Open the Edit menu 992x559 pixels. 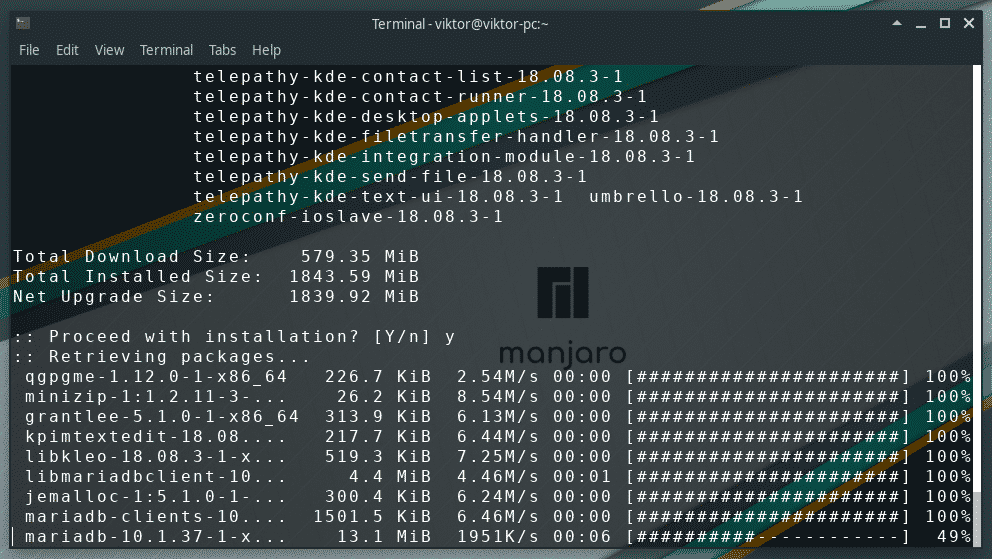pos(67,50)
